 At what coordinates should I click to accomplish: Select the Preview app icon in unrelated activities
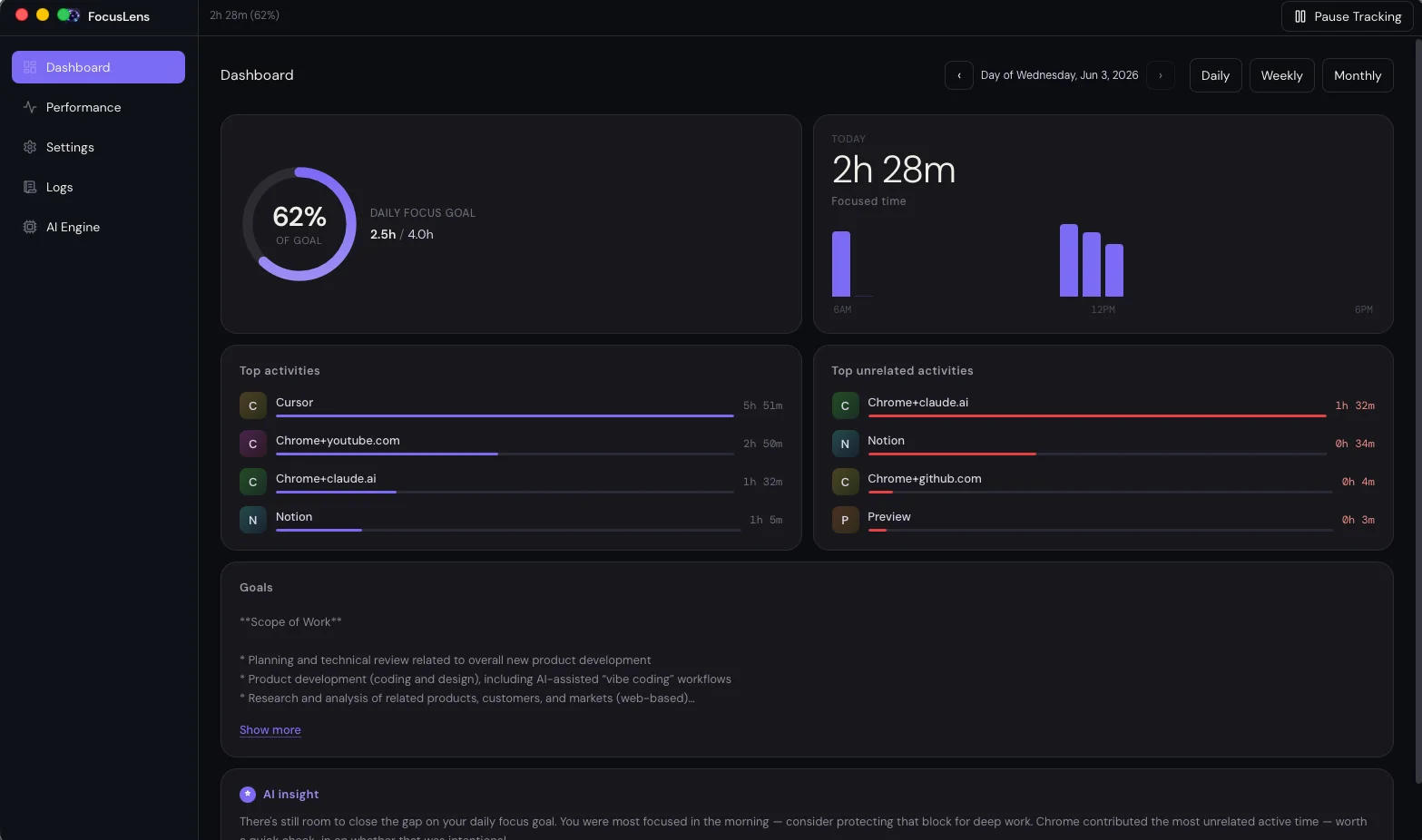[x=845, y=520]
